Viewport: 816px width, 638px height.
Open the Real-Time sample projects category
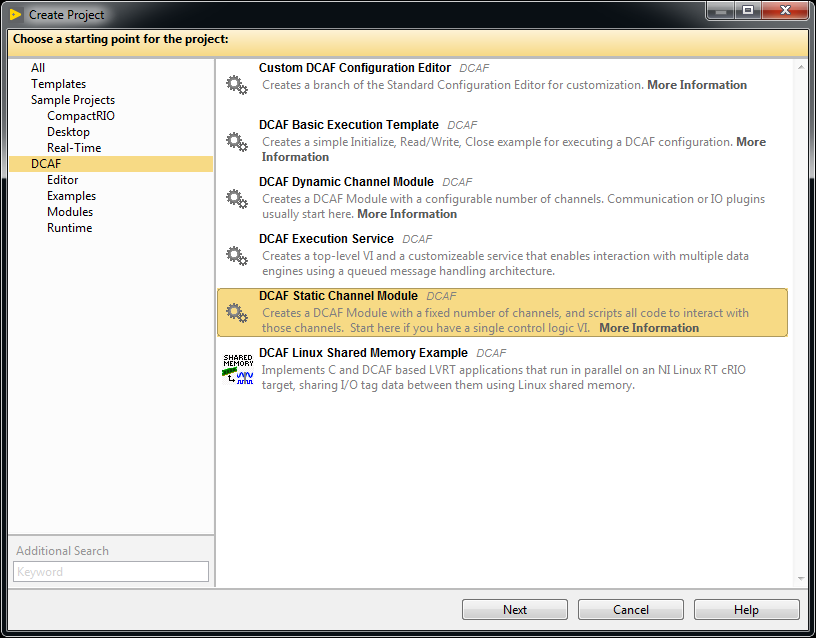(x=74, y=148)
